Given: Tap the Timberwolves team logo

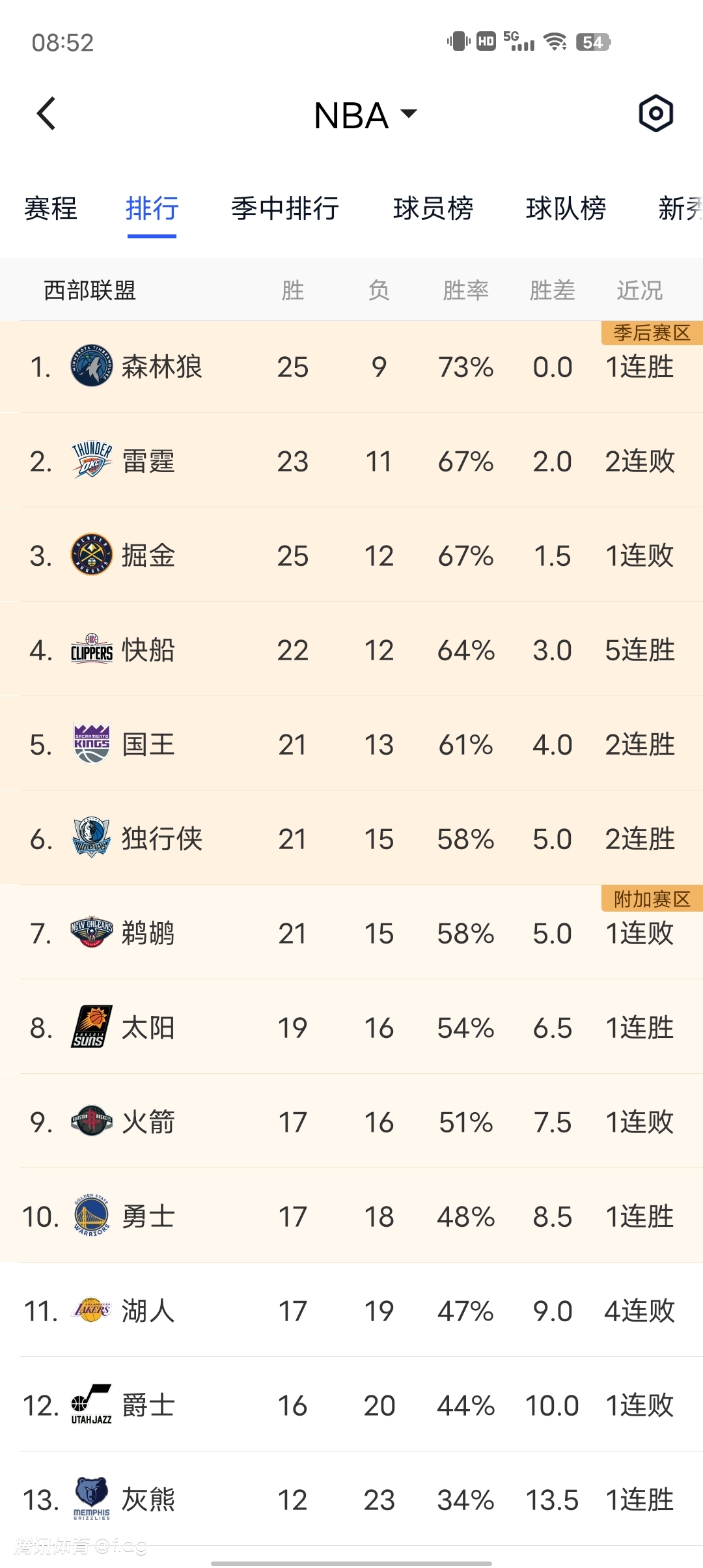Looking at the screenshot, I should (x=91, y=366).
